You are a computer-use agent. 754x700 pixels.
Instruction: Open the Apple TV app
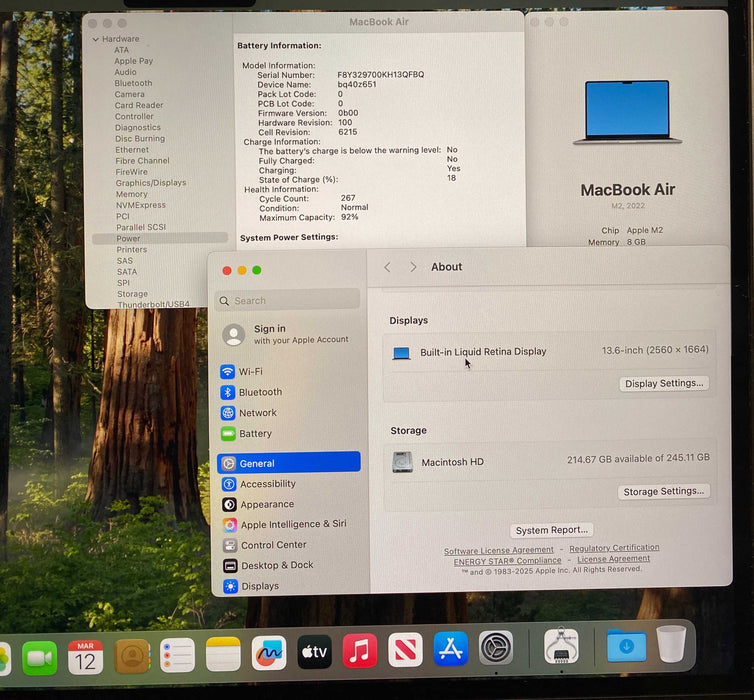pyautogui.click(x=314, y=651)
